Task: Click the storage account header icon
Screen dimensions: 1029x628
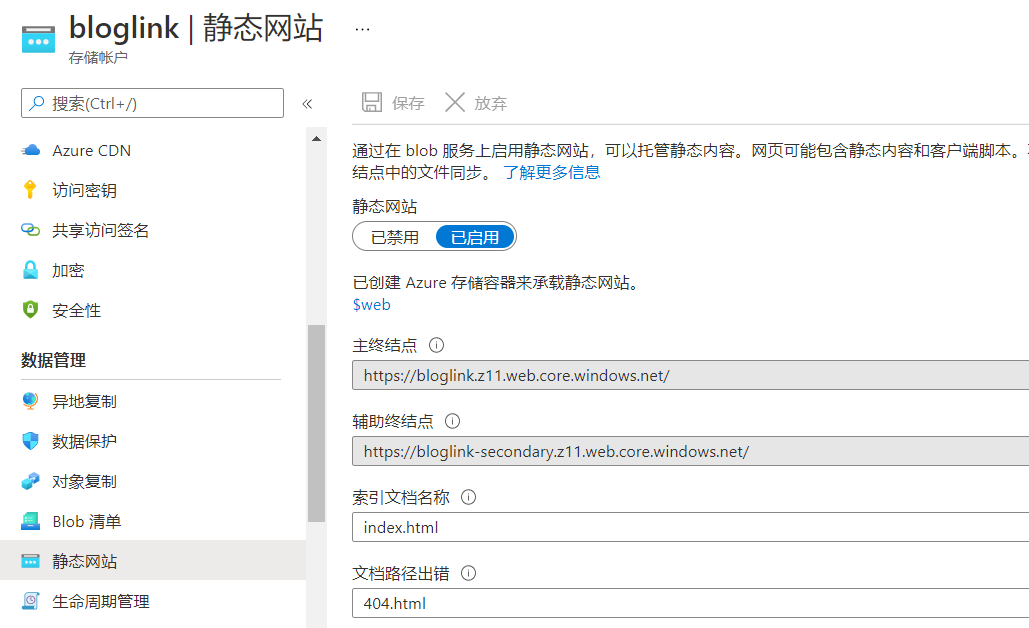Action: click(38, 39)
